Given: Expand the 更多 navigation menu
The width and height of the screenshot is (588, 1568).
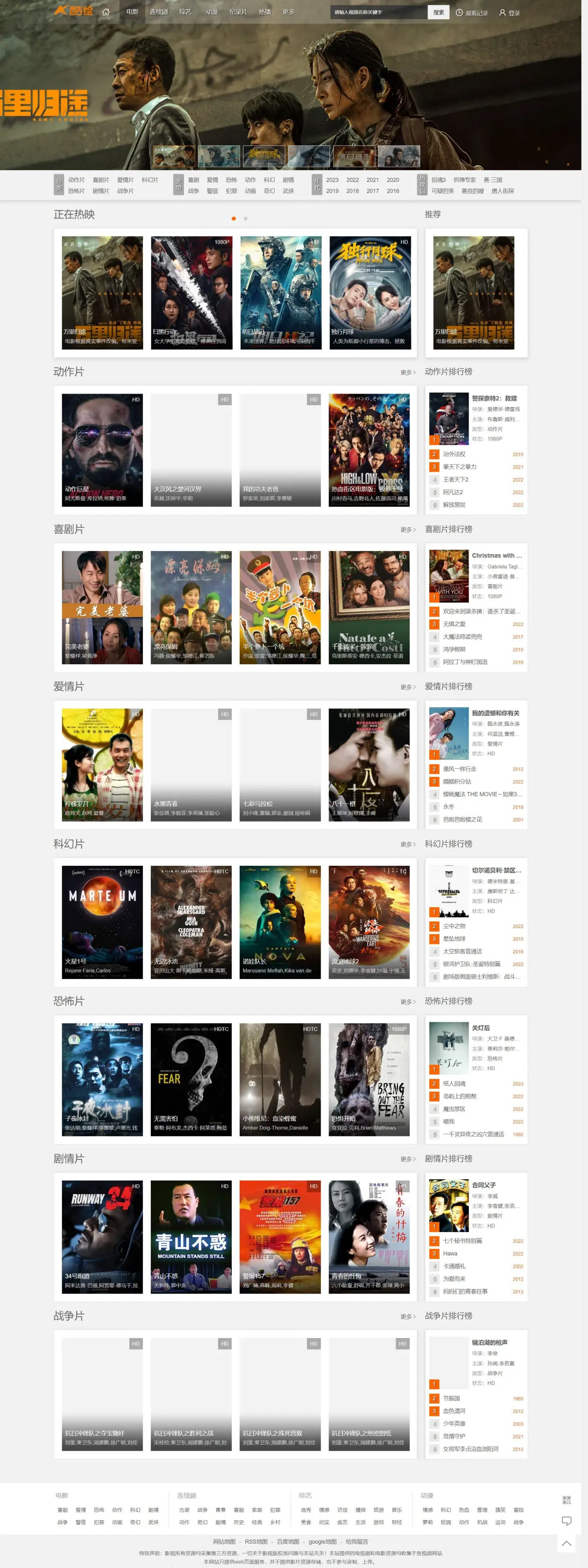Looking at the screenshot, I should [x=289, y=12].
